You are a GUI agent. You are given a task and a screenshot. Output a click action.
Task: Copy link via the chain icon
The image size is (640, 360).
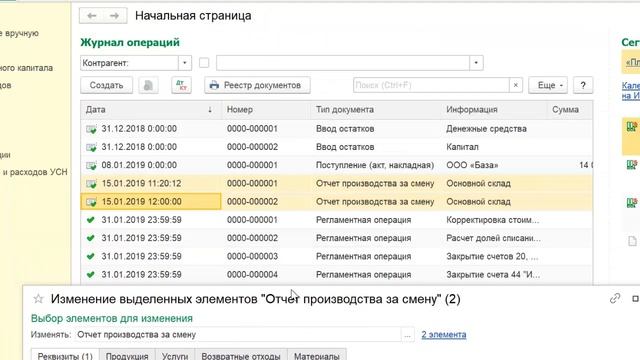coord(615,298)
